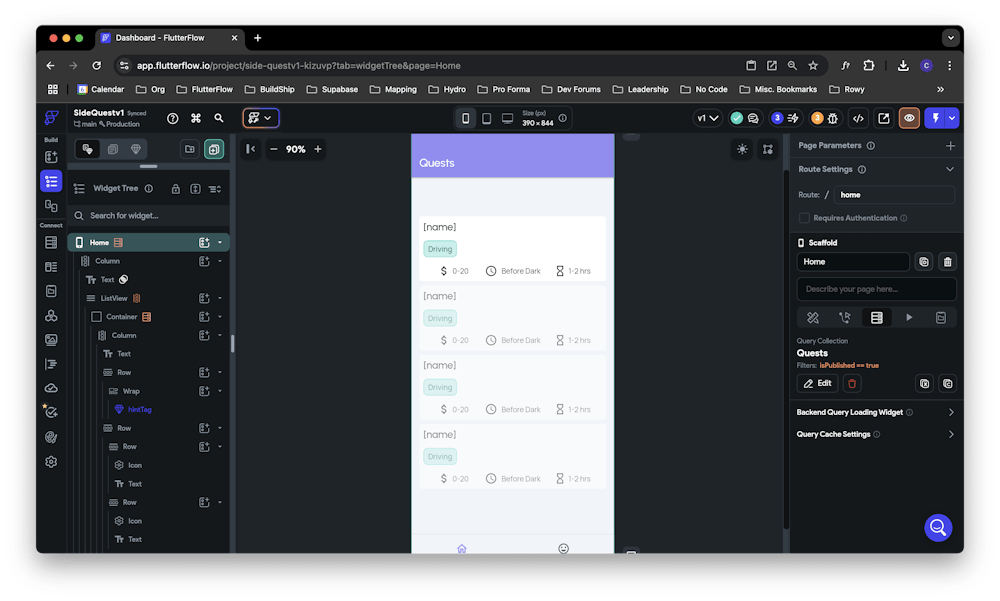
Task: Open the Developer Menu code icon
Action: [x=857, y=118]
